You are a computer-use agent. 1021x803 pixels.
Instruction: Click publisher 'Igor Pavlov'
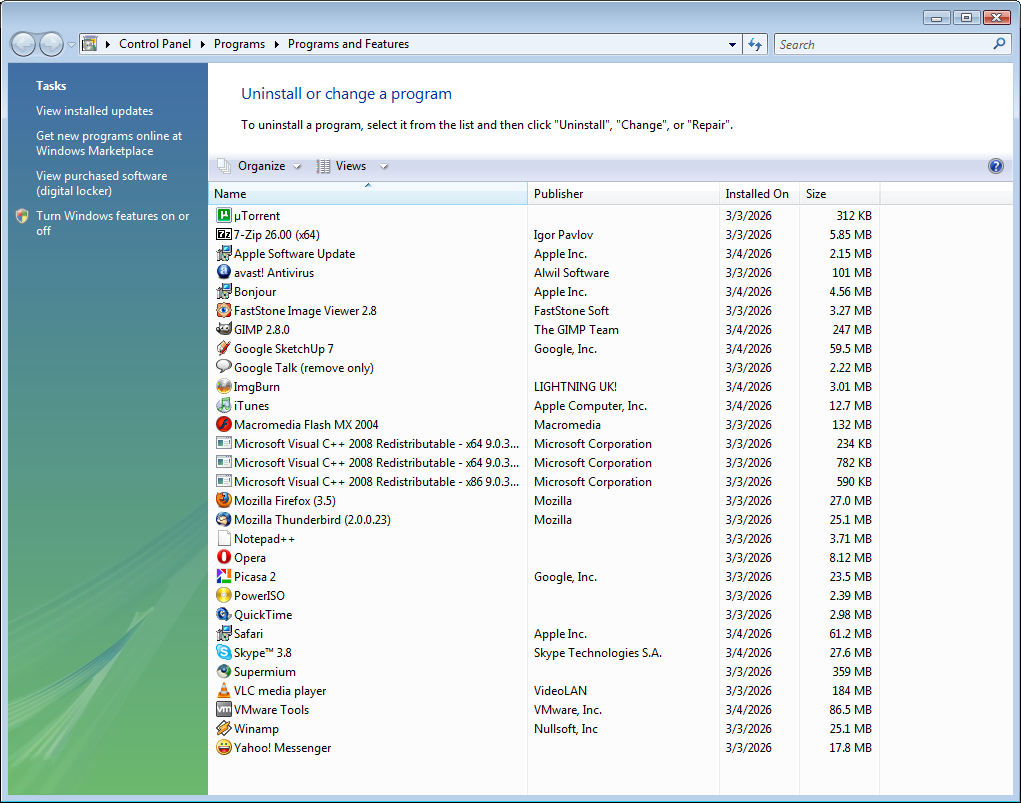coord(563,234)
